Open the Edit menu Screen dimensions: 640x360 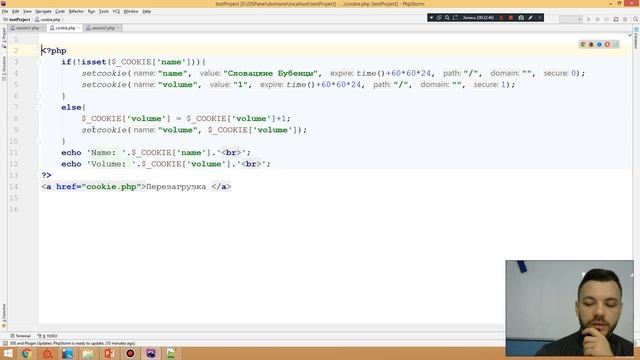tap(16, 11)
